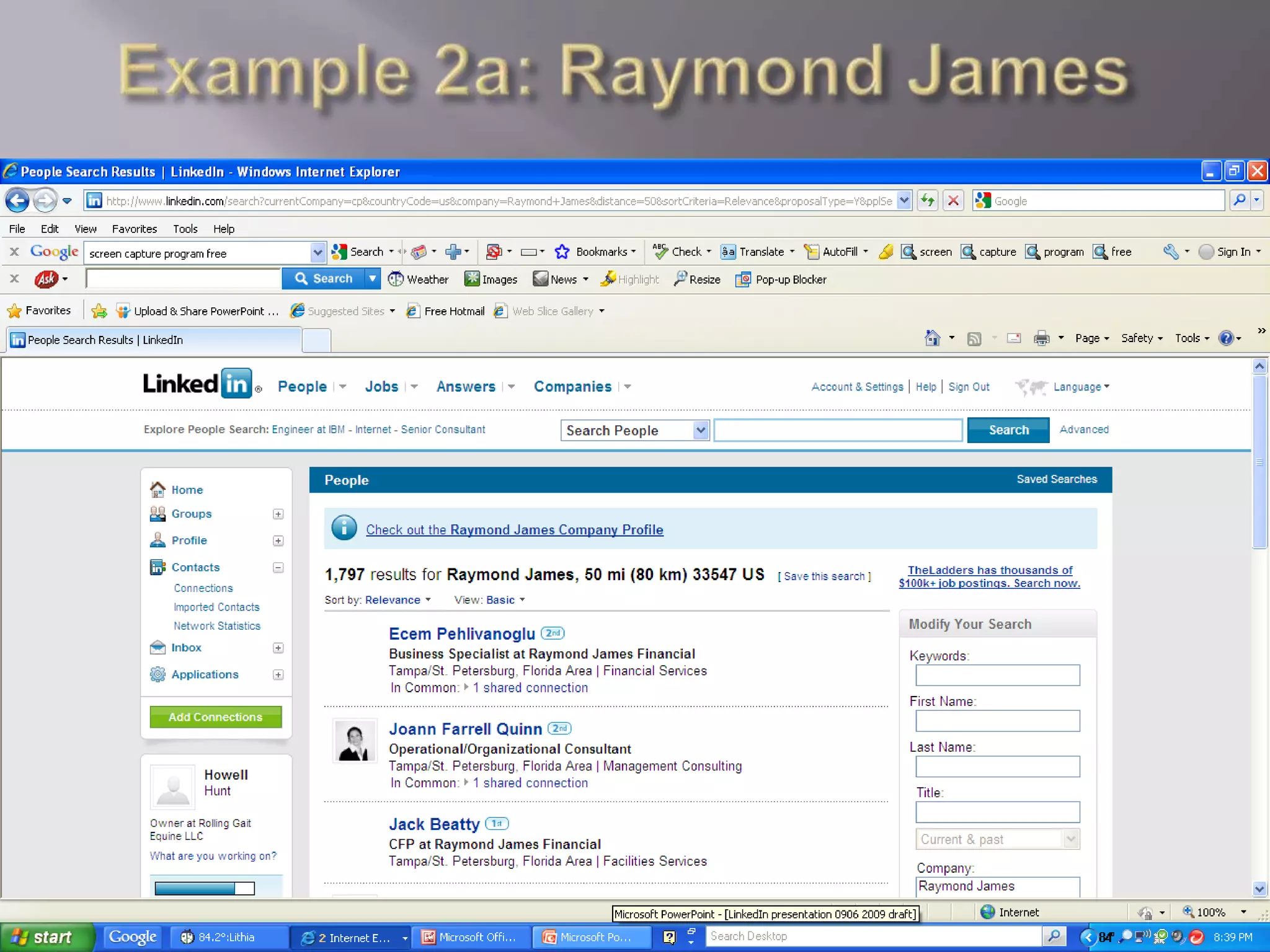Click the profile completeness progress bar
1270x952 pixels.
tap(205, 888)
